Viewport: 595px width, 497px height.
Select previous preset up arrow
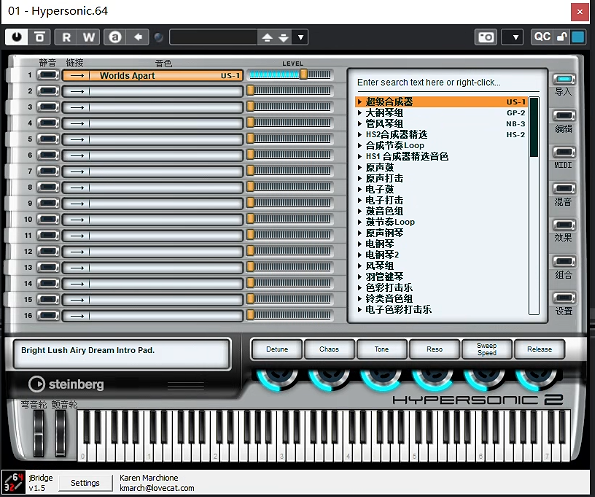(x=267, y=37)
